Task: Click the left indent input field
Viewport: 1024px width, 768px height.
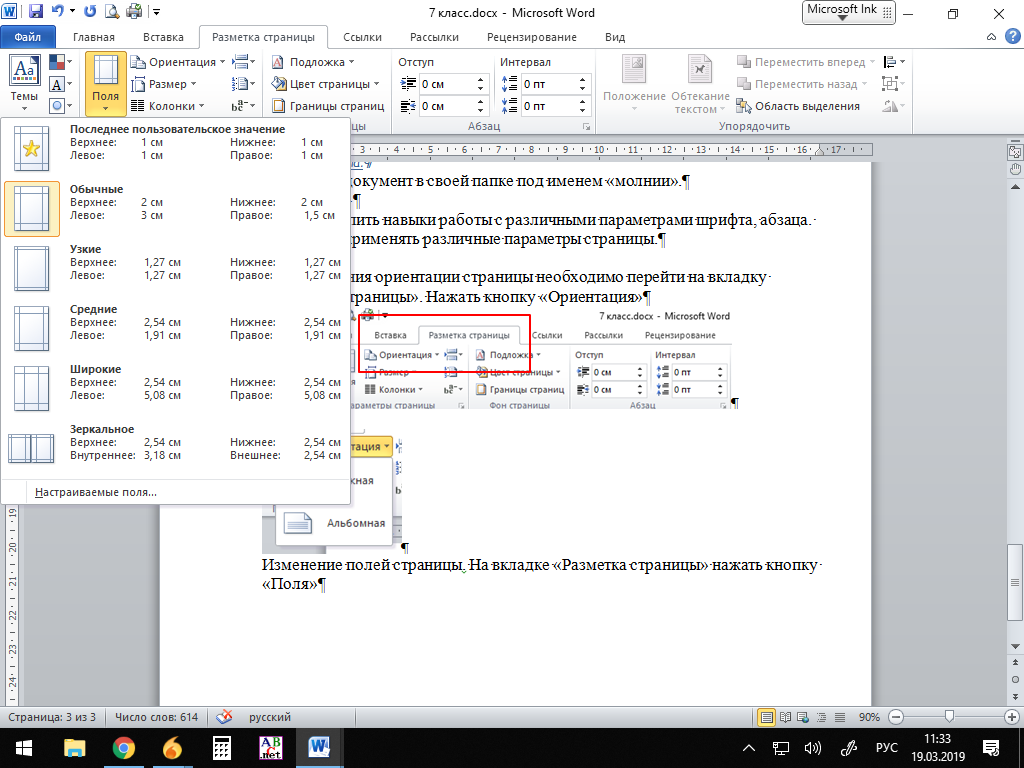Action: (x=440, y=84)
